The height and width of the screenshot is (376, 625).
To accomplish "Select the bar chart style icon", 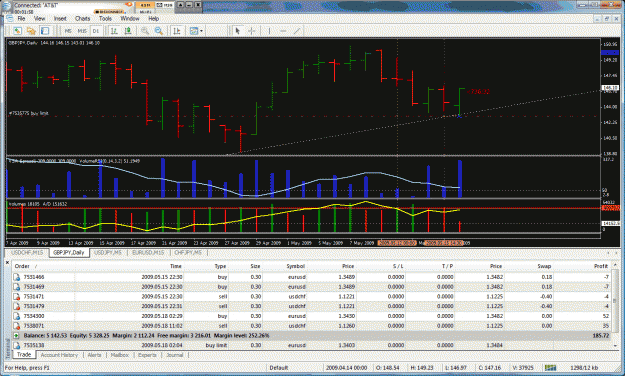I will point(114,31).
